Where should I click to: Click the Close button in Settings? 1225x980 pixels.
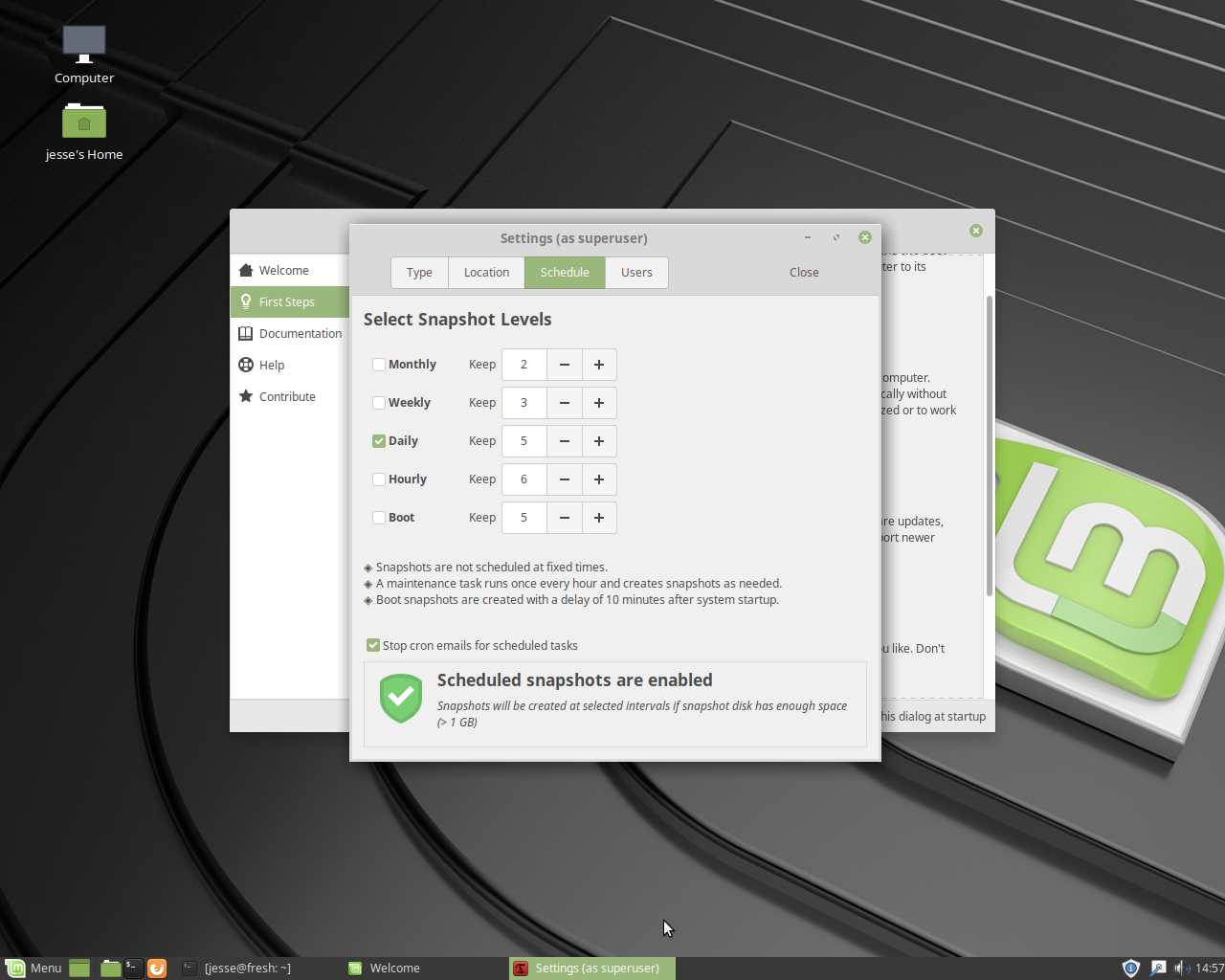click(804, 273)
